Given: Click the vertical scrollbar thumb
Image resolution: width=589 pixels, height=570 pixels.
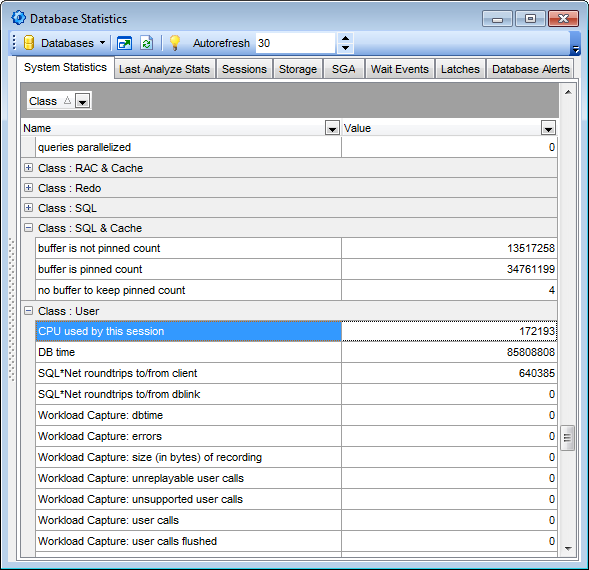Looking at the screenshot, I should tap(567, 438).
